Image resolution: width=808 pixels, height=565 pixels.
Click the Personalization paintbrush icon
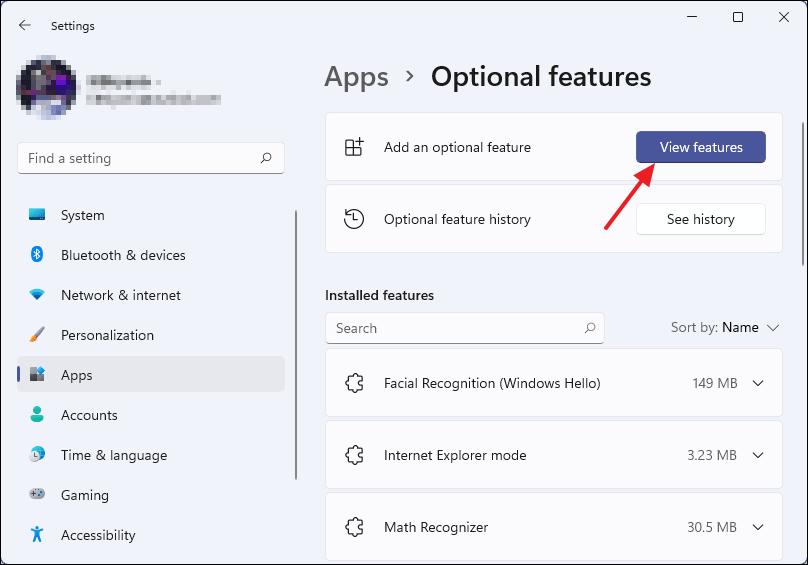point(37,335)
